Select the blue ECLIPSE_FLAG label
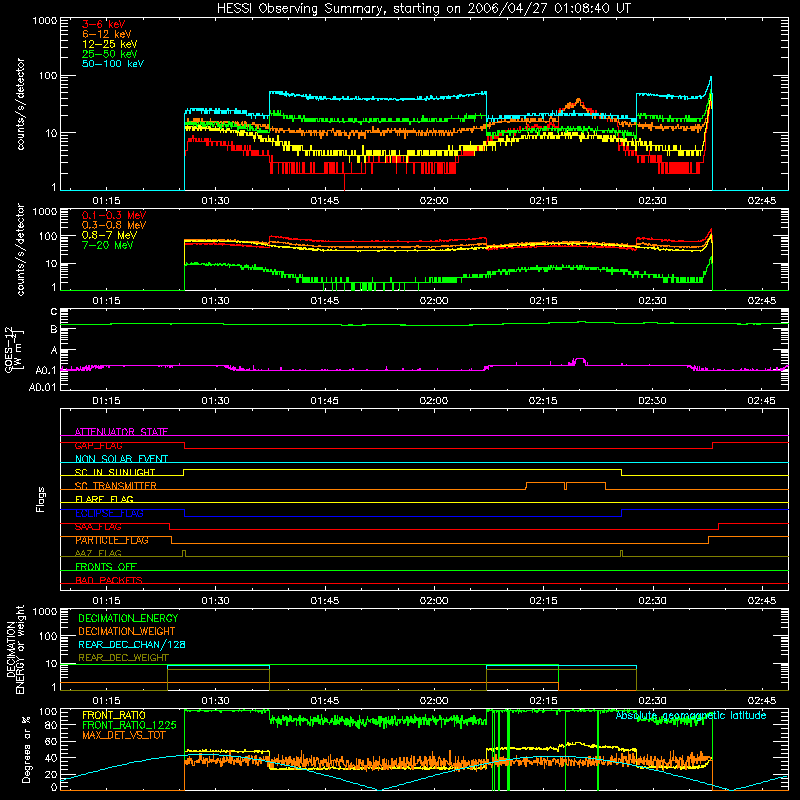The height and width of the screenshot is (800, 800). [109, 513]
